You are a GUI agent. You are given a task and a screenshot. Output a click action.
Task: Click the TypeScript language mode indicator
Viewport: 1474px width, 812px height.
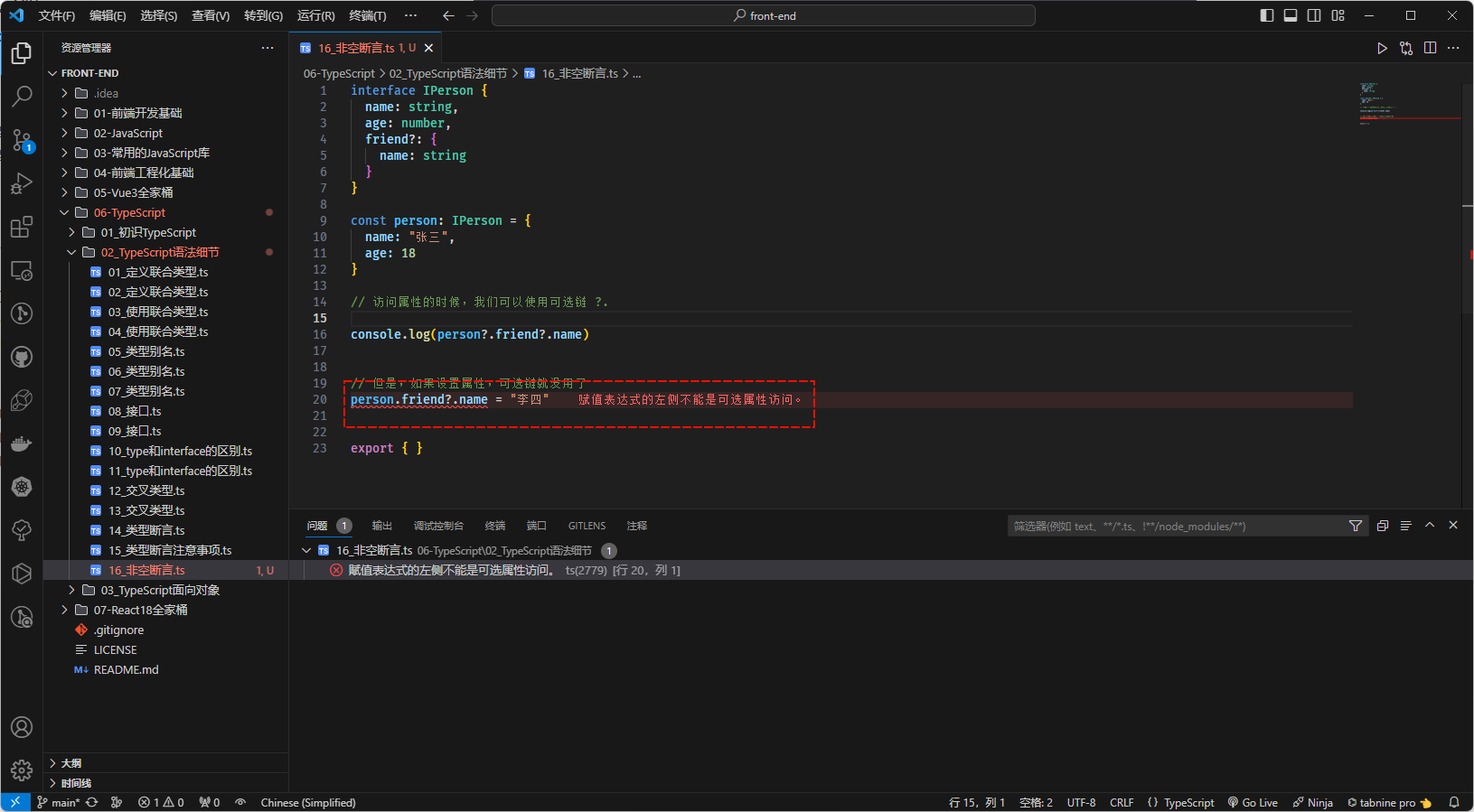pyautogui.click(x=1188, y=802)
